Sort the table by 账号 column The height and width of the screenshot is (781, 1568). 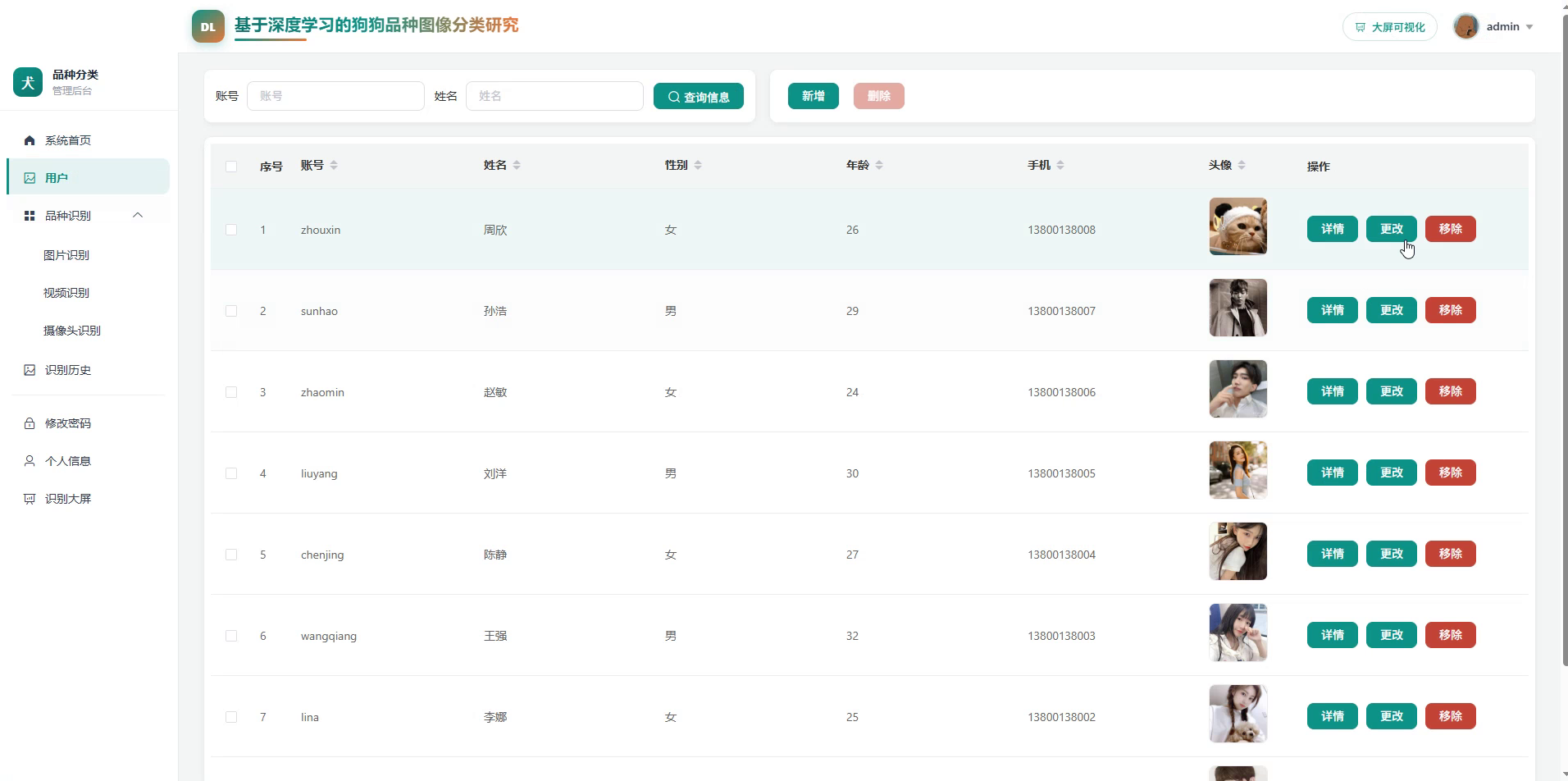[334, 165]
